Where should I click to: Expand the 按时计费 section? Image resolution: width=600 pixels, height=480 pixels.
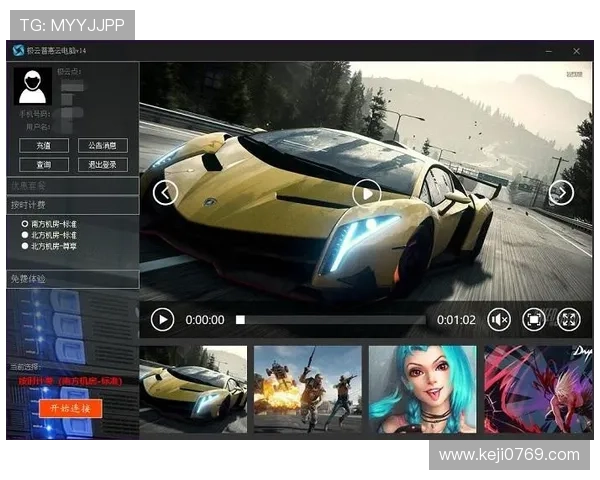(x=72, y=204)
